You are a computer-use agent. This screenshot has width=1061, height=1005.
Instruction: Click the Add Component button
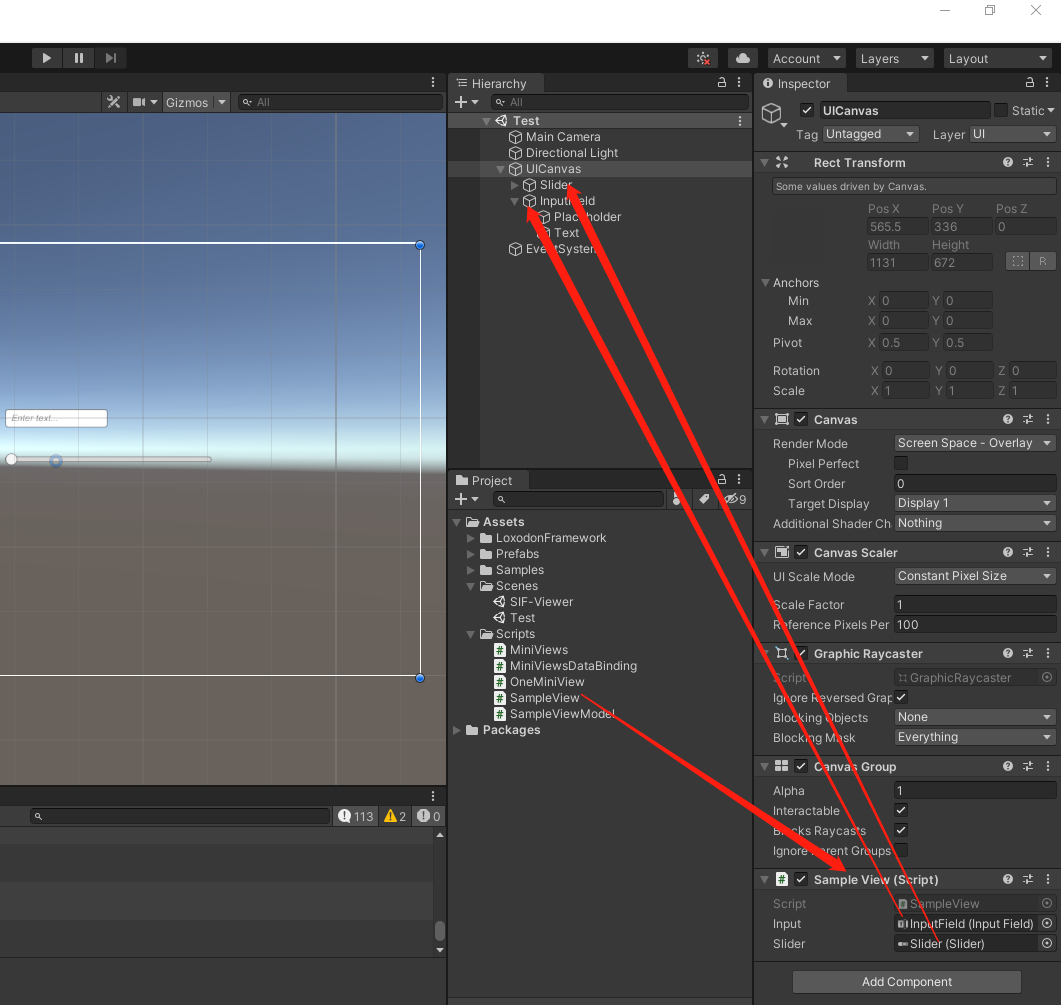click(905, 982)
